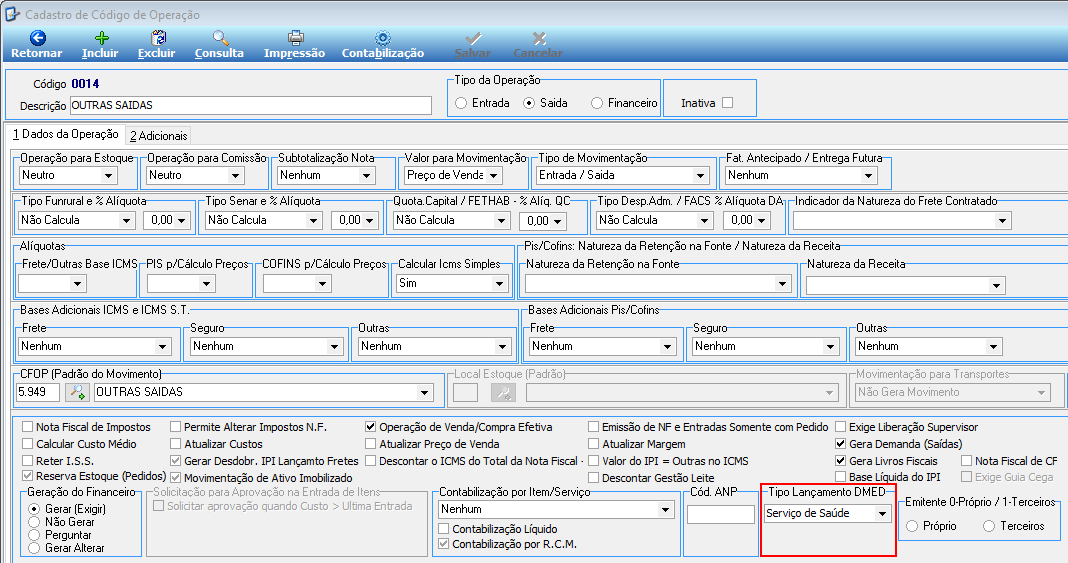Expand Tipo de Movimentação dropdown

click(700, 176)
